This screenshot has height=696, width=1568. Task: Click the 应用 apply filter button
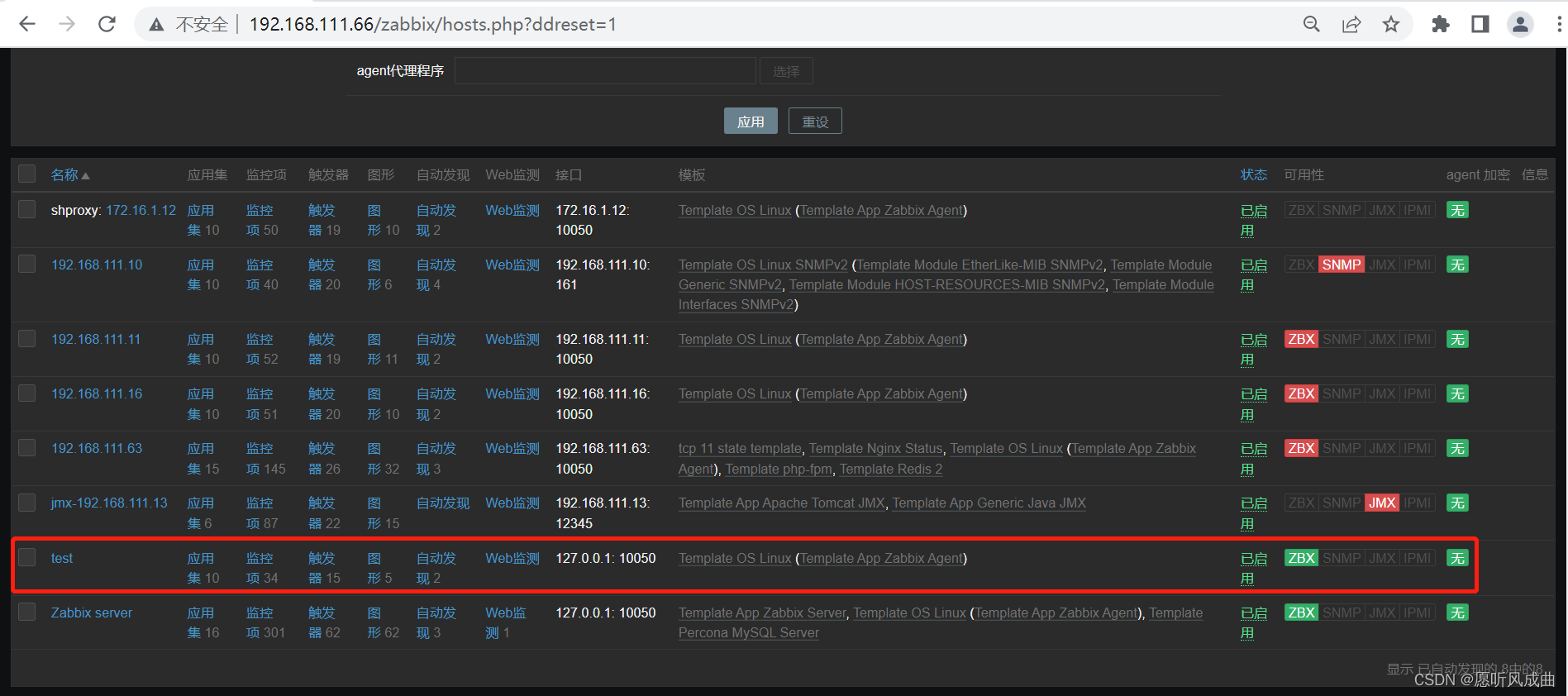(x=751, y=122)
